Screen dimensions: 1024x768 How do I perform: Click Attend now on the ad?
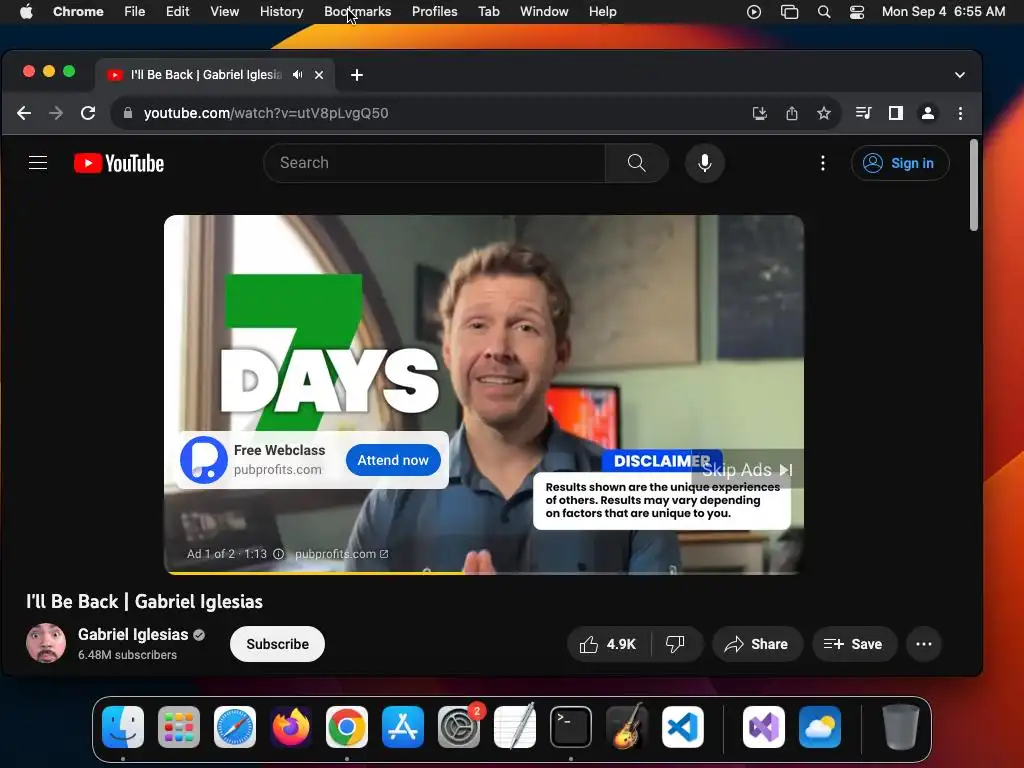tap(393, 460)
